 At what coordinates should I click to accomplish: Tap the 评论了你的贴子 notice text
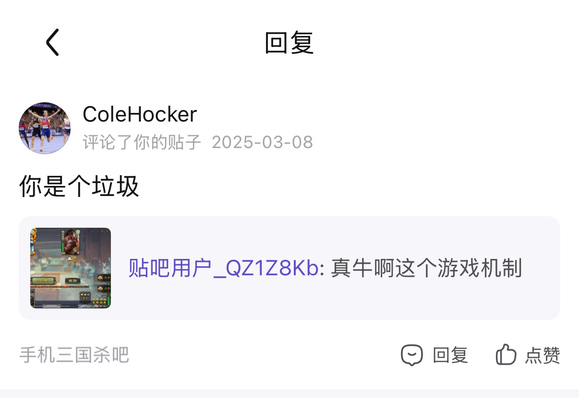click(142, 142)
